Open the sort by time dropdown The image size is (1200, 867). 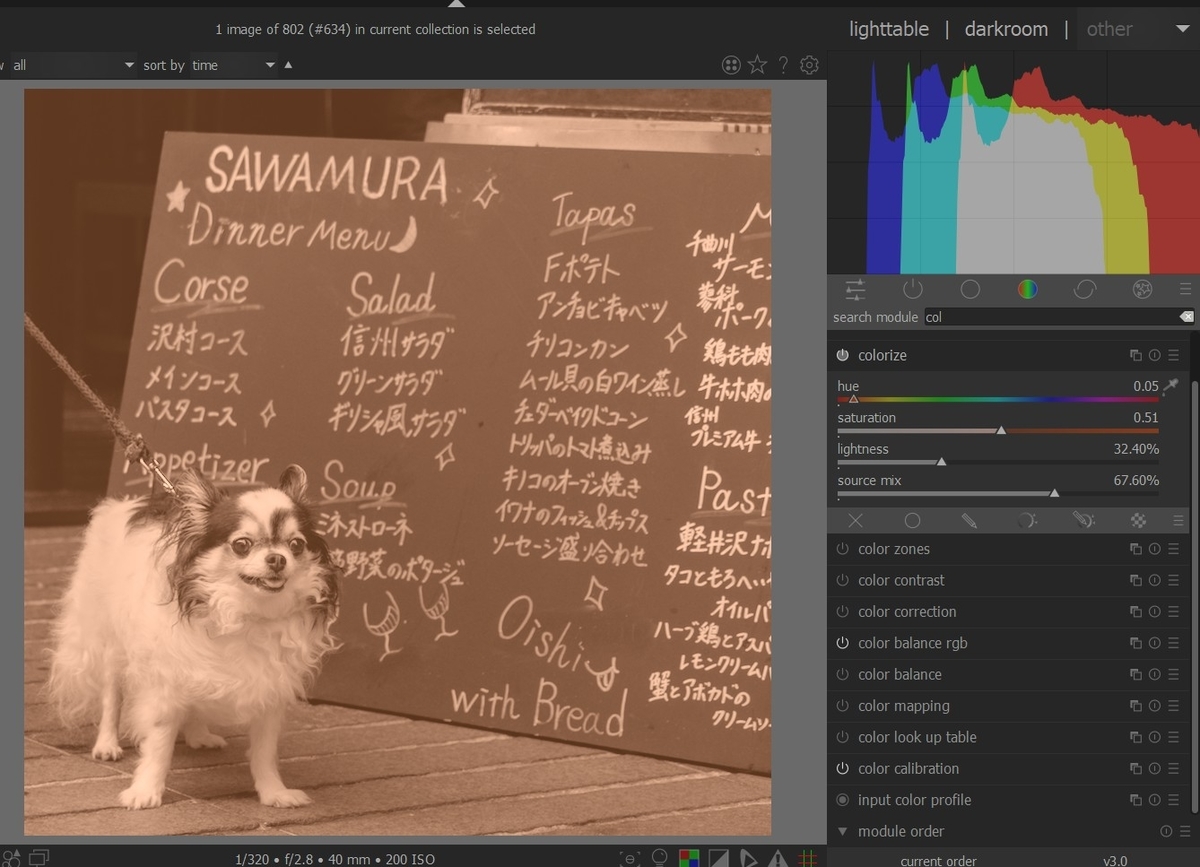click(x=234, y=65)
